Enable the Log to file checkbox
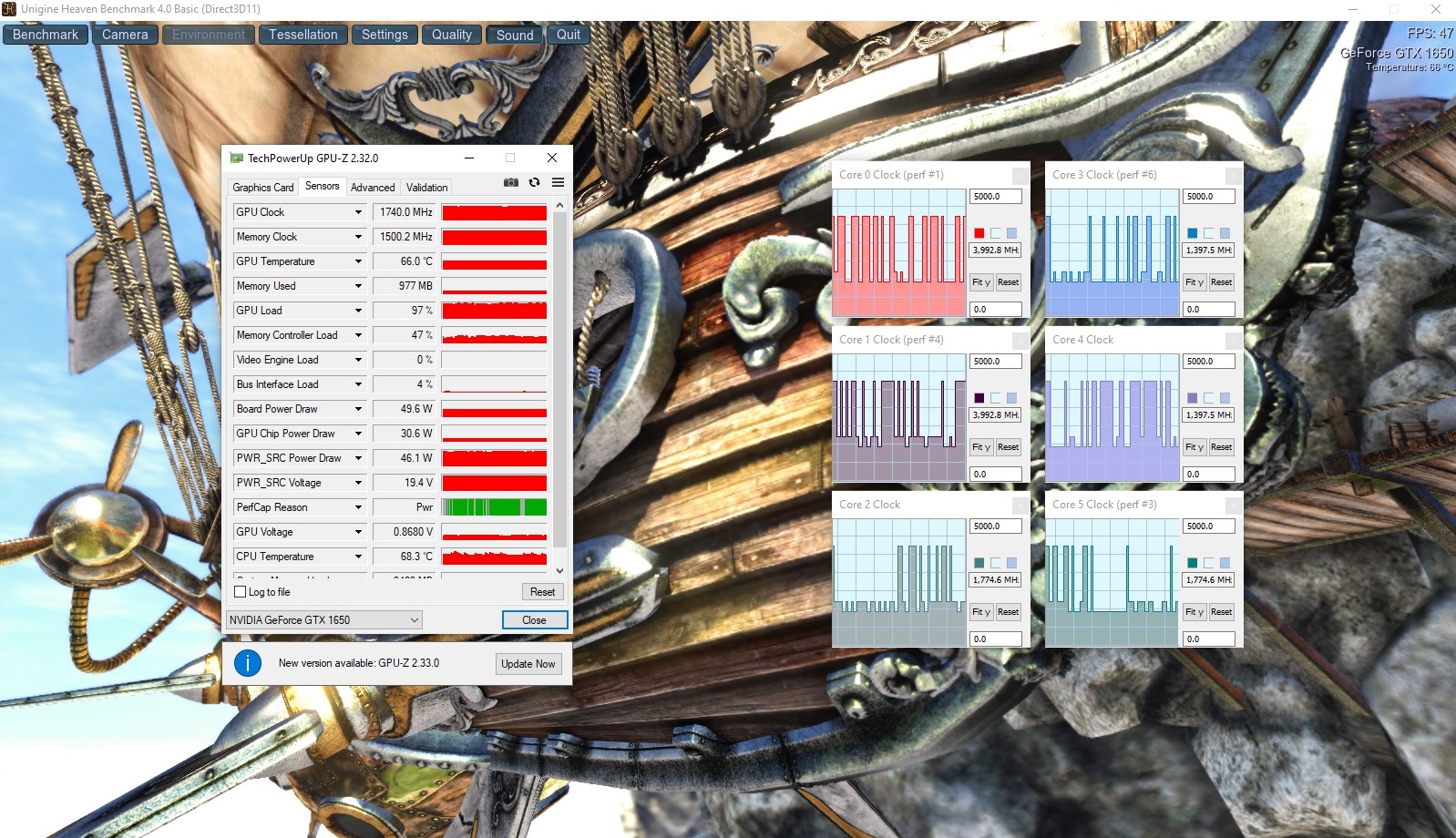 pyautogui.click(x=241, y=592)
